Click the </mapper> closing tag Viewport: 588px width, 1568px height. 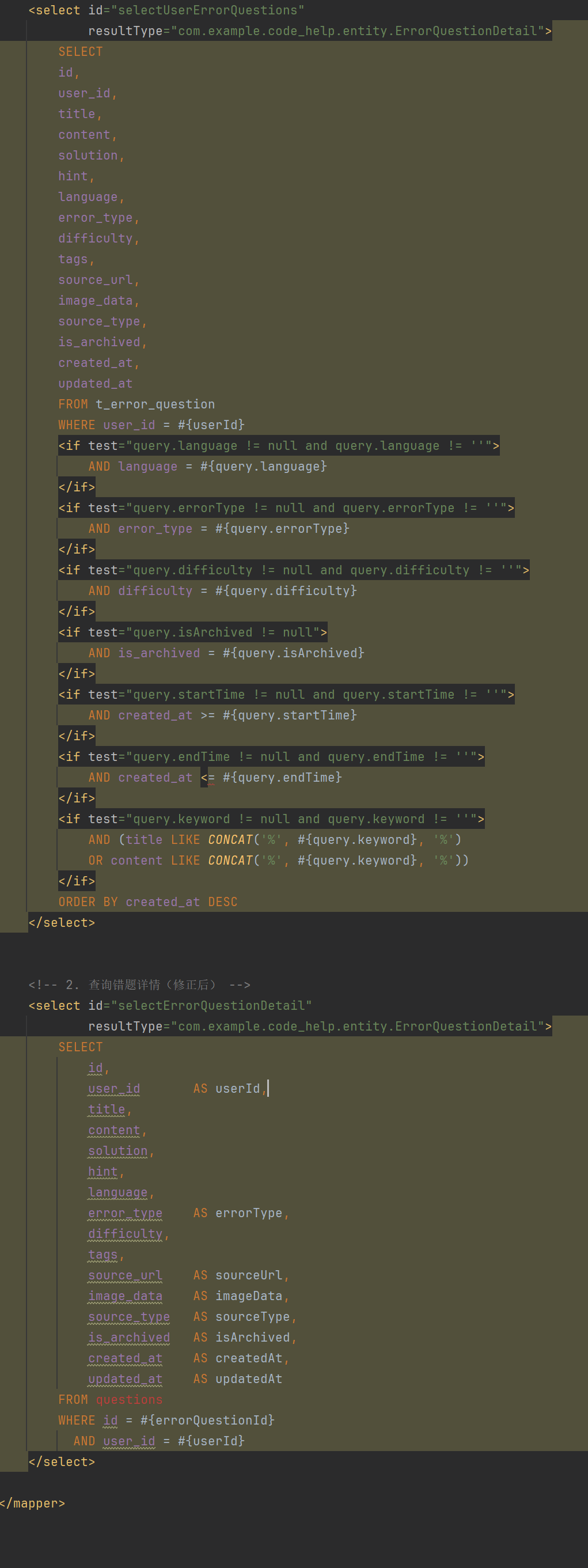tap(32, 1503)
